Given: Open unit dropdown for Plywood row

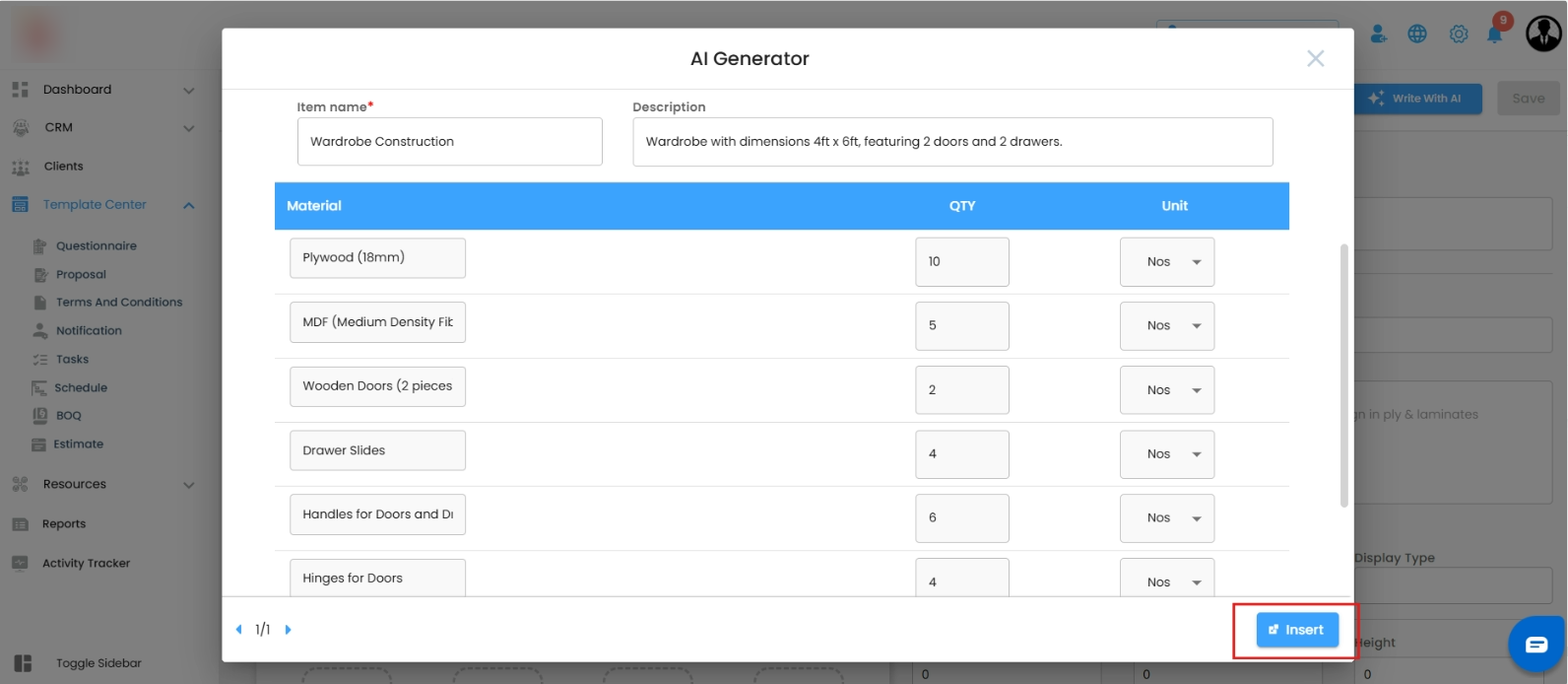Looking at the screenshot, I should [1167, 262].
